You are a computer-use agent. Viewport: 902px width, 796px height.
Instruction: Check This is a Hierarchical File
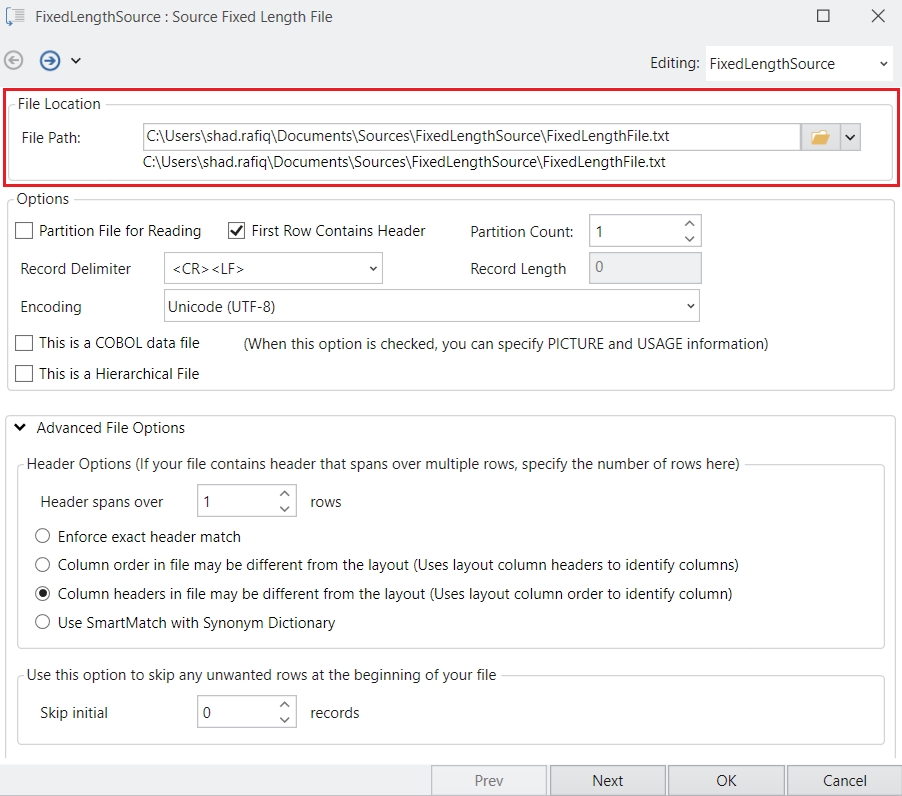[x=25, y=374]
